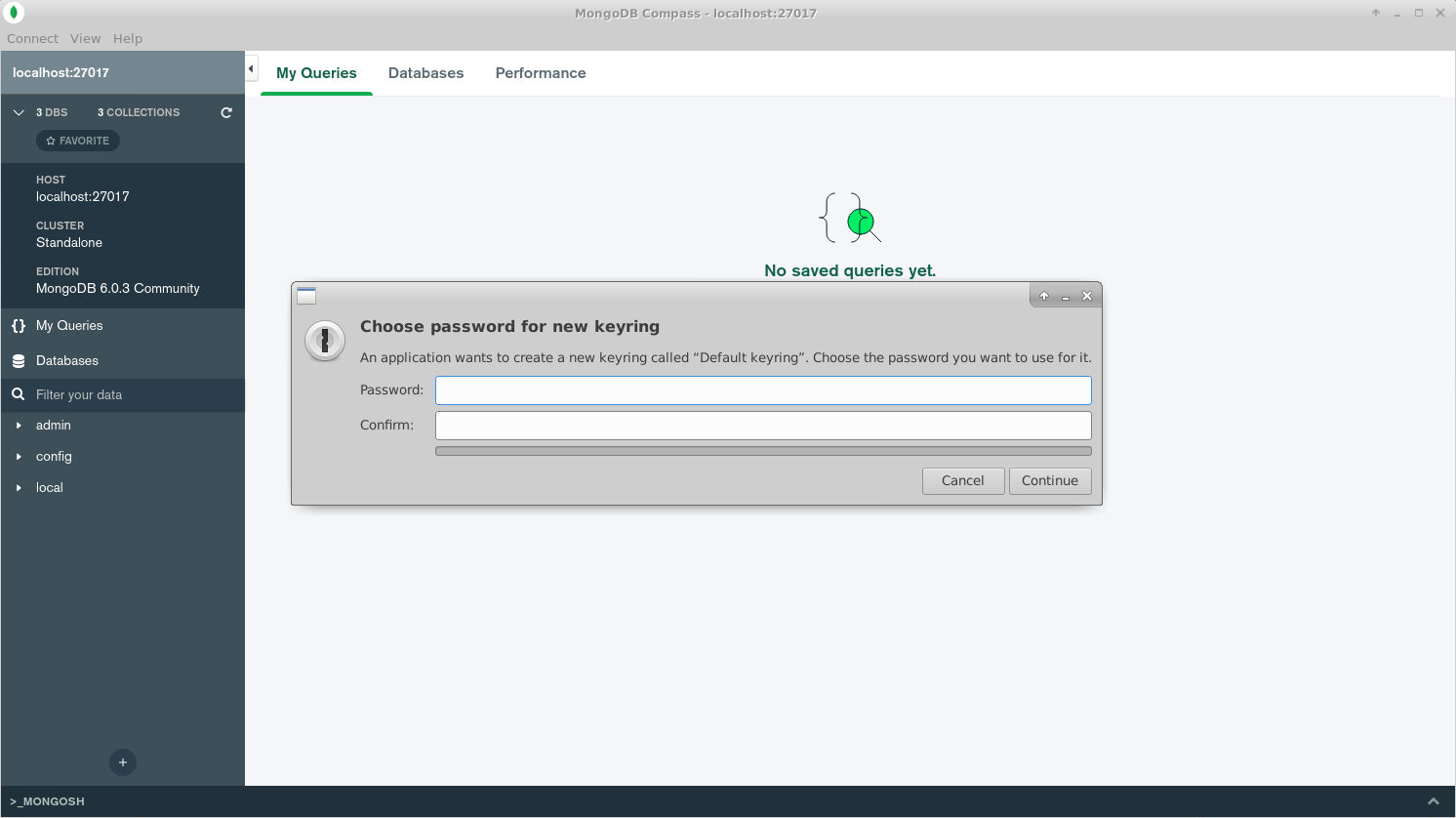Image resolution: width=1456 pixels, height=818 pixels.
Task: Click the My Queries braces icon in the sidebar
Action: [x=19, y=326]
